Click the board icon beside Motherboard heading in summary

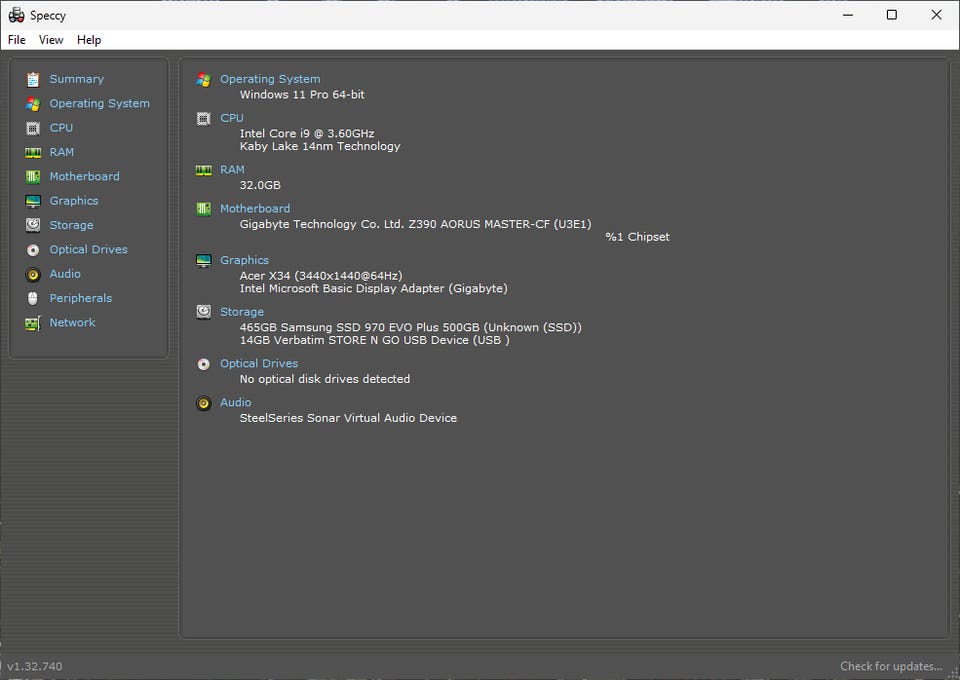tap(204, 209)
